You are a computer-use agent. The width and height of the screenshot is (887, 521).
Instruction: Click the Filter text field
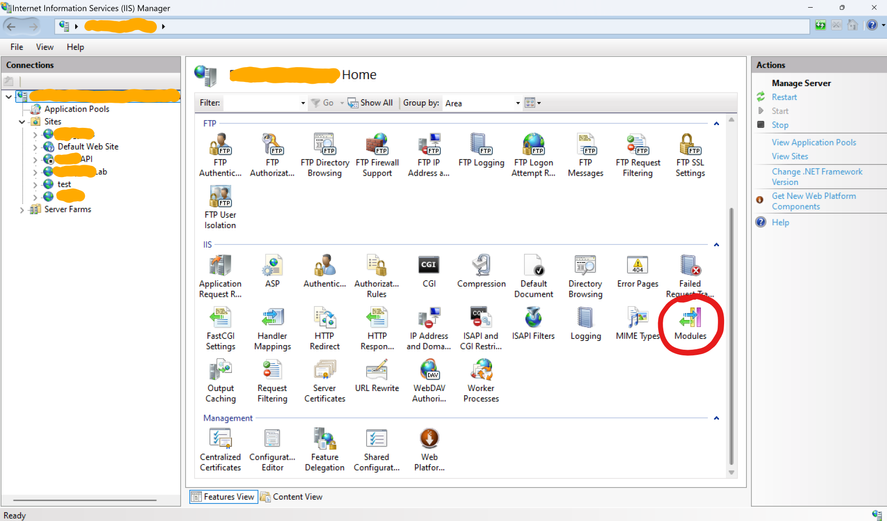(260, 103)
